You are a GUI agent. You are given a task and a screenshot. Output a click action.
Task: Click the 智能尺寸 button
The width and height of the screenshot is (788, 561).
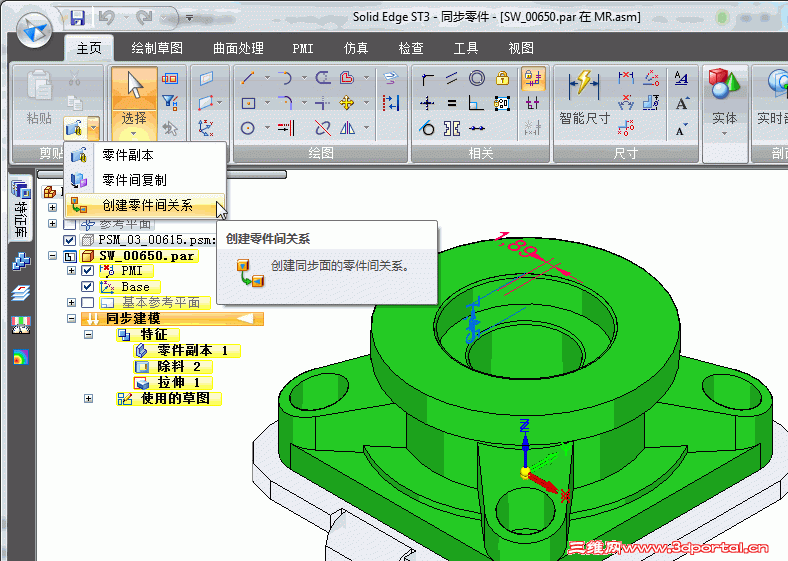click(x=584, y=98)
